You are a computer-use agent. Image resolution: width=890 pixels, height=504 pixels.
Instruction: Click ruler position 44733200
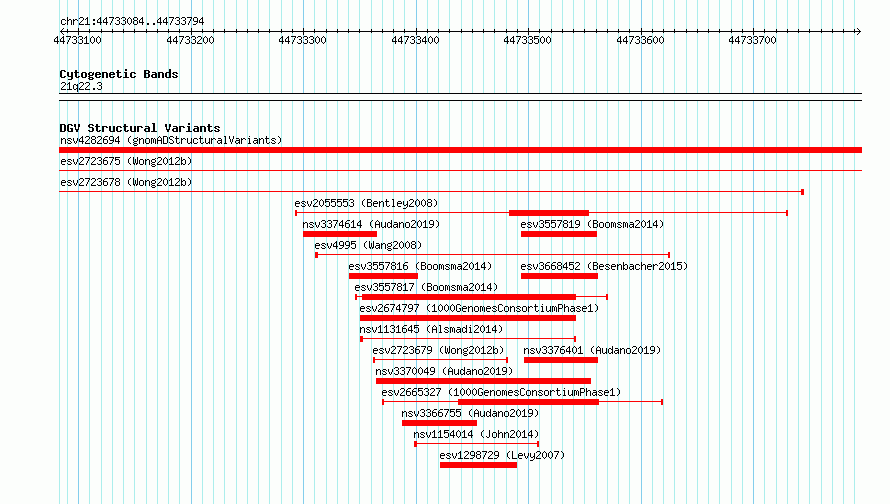point(190,40)
